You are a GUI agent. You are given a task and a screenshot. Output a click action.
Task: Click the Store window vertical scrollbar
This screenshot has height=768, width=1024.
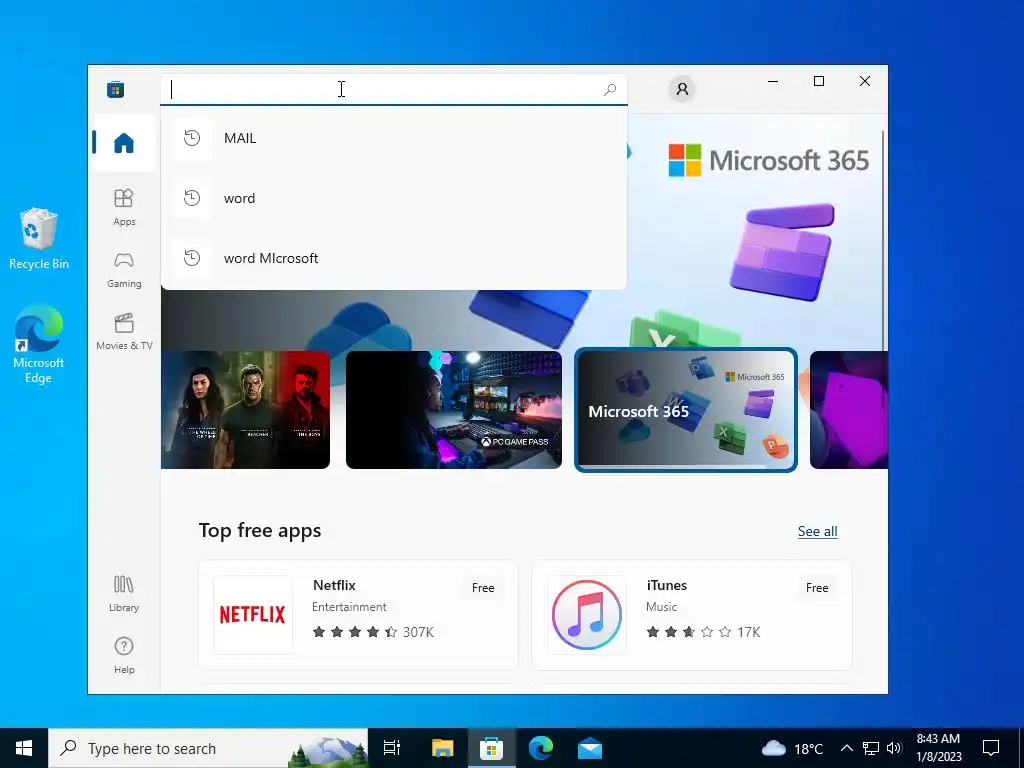[884, 242]
